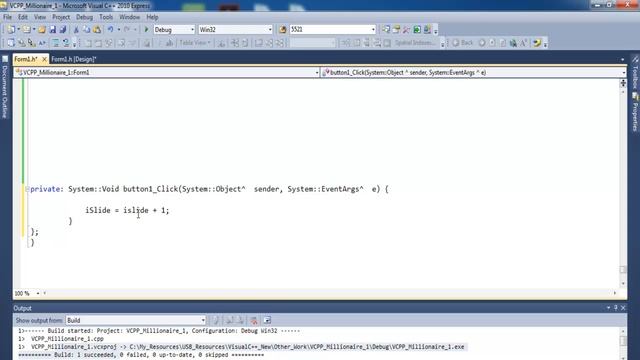
Task: Click the Comment Out Selected Lines icon
Action: point(56,43)
